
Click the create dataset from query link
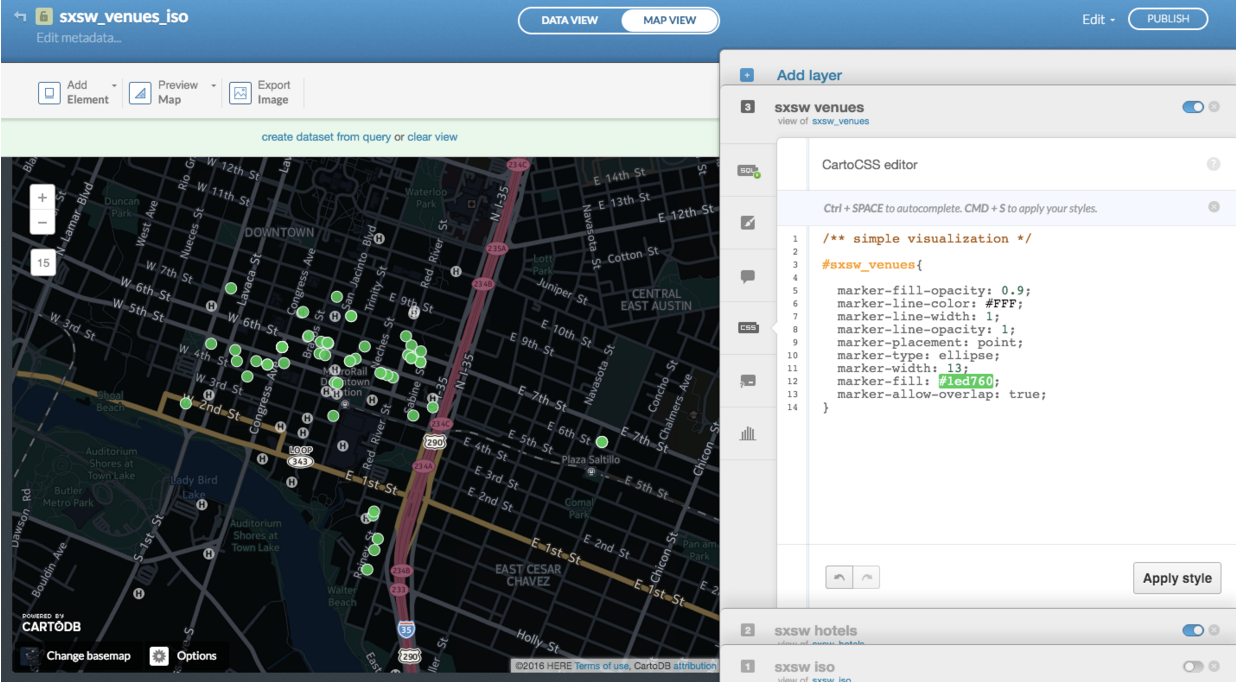325,137
